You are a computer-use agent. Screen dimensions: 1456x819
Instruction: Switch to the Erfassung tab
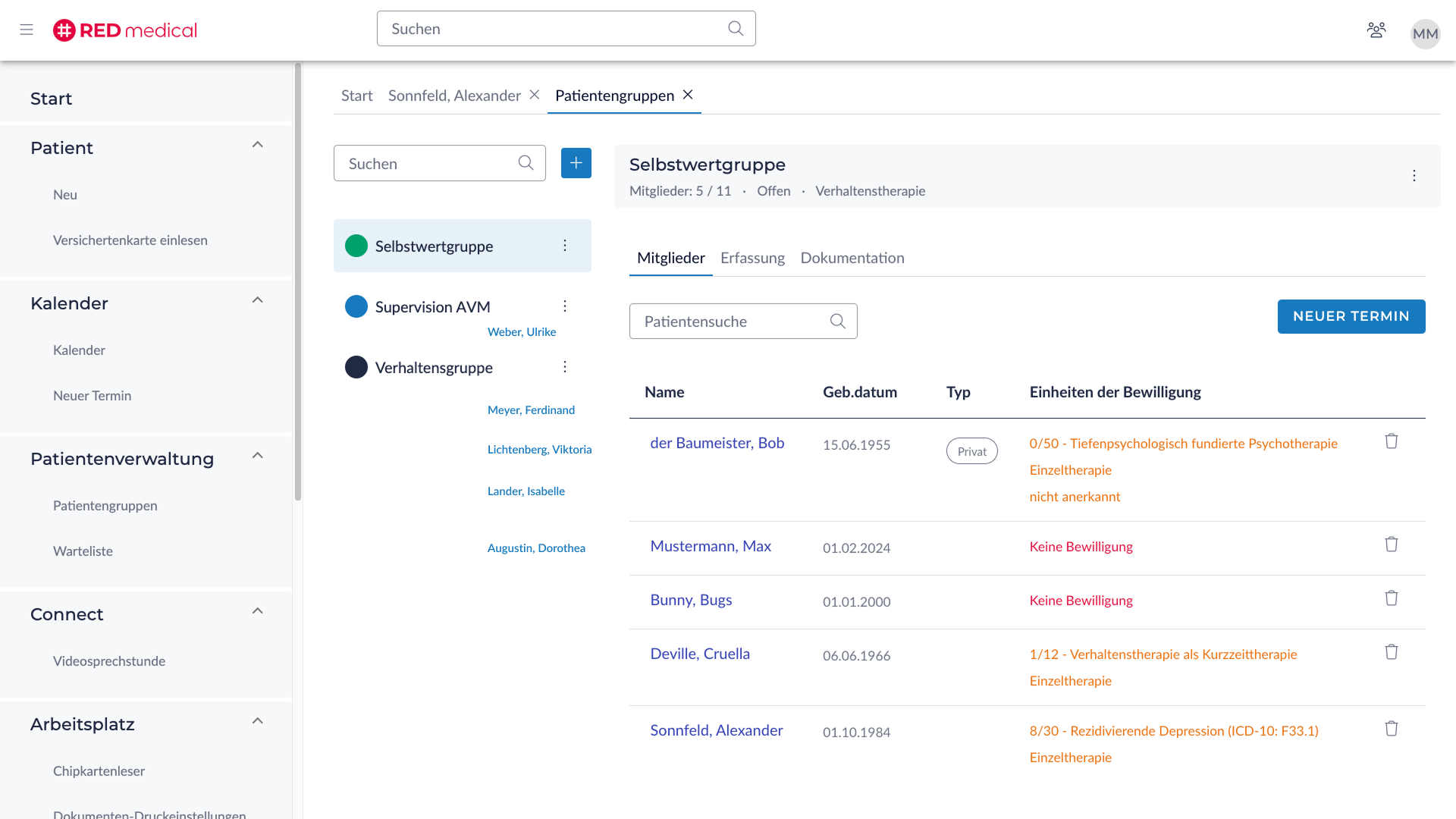(752, 258)
